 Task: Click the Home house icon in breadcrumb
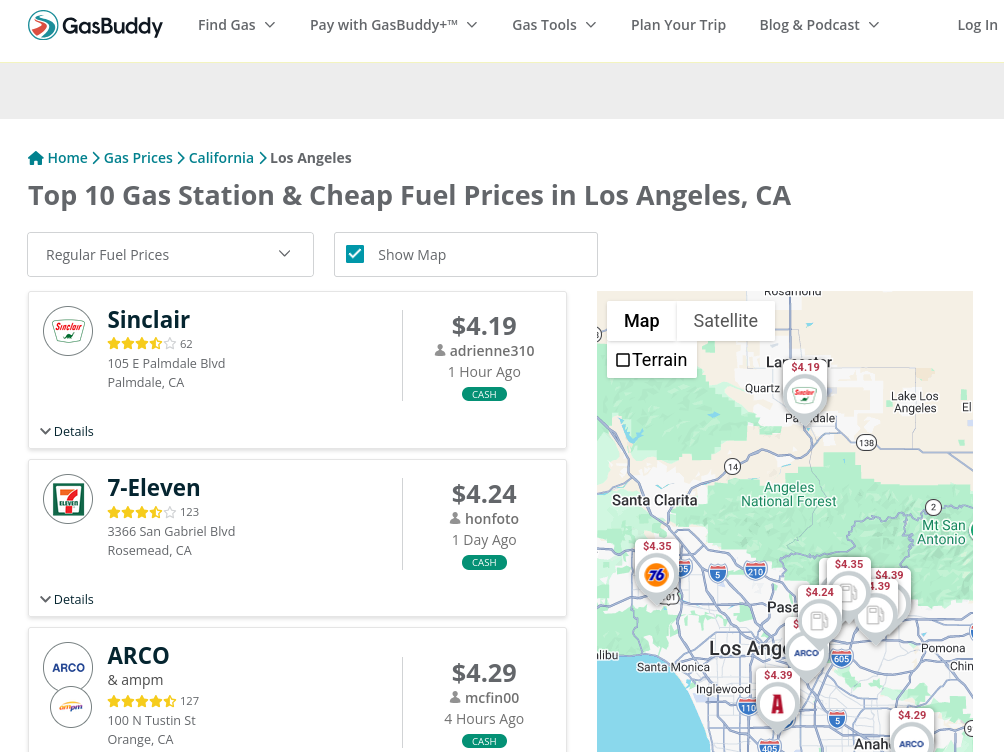[36, 158]
